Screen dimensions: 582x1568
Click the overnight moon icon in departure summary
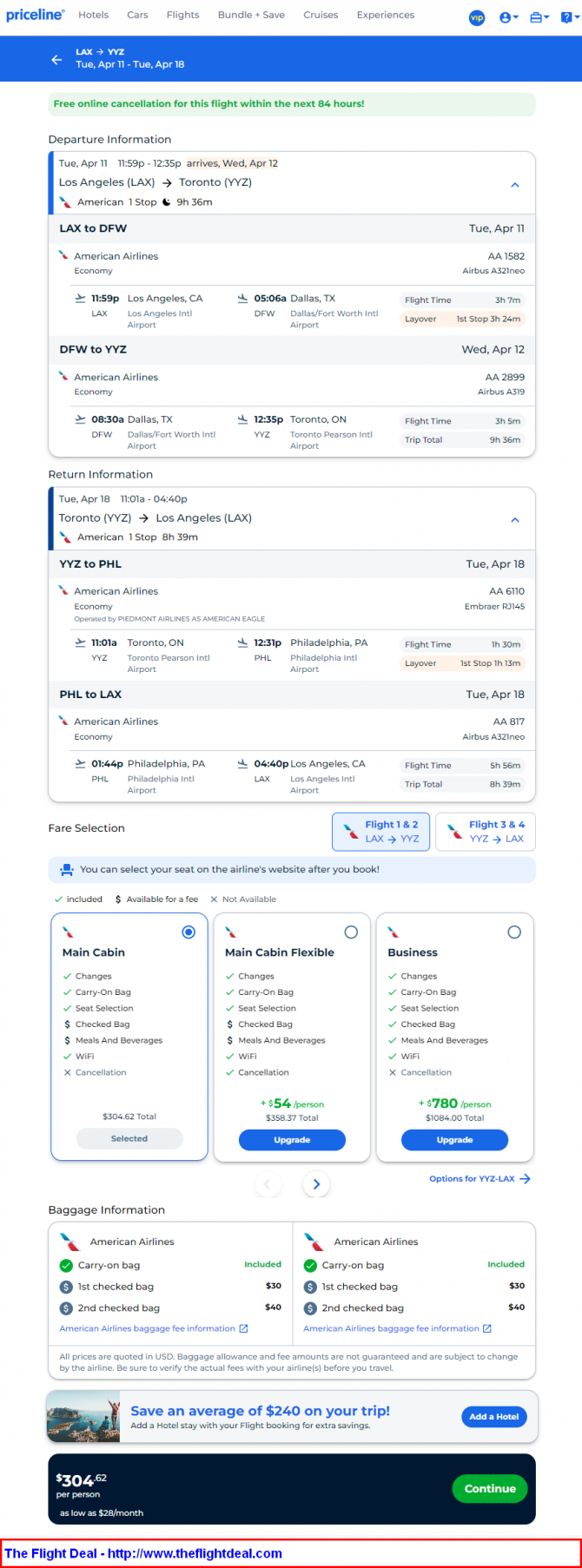coord(167,202)
